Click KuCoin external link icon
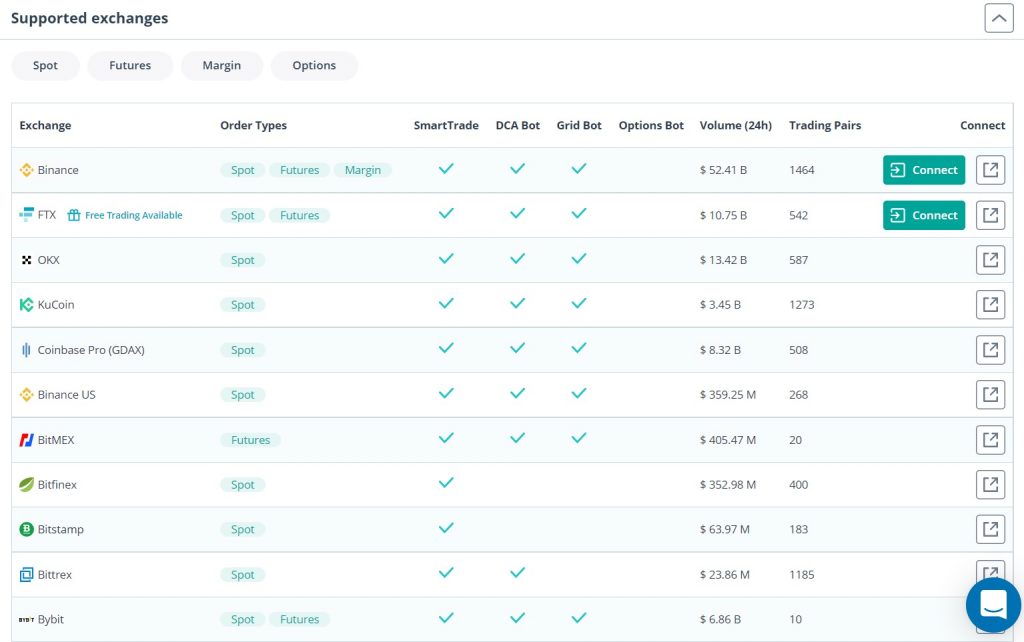Image resolution: width=1024 pixels, height=642 pixels. tap(990, 305)
